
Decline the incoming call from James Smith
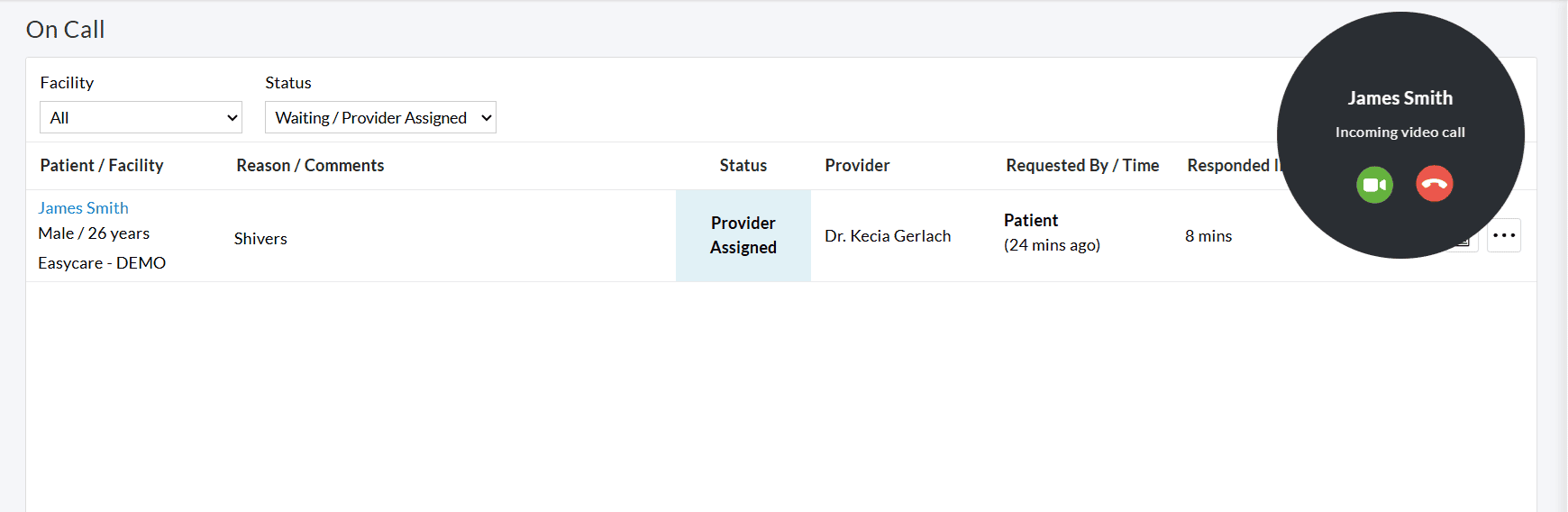pos(1434,185)
